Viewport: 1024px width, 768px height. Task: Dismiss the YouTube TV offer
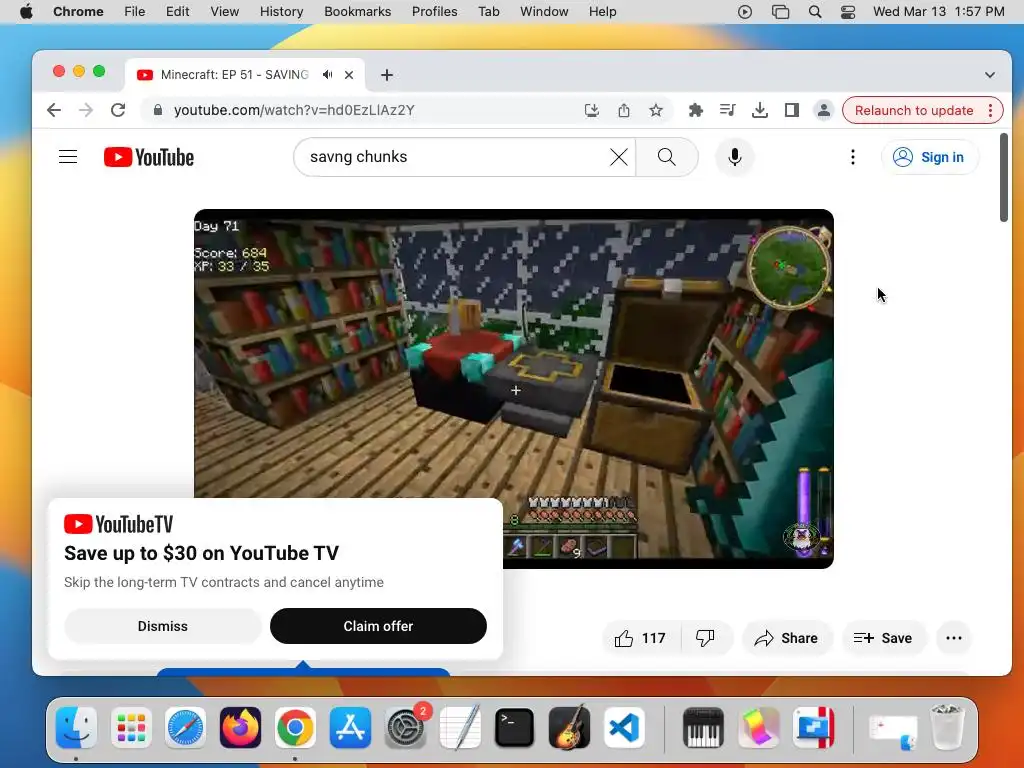[x=163, y=626]
